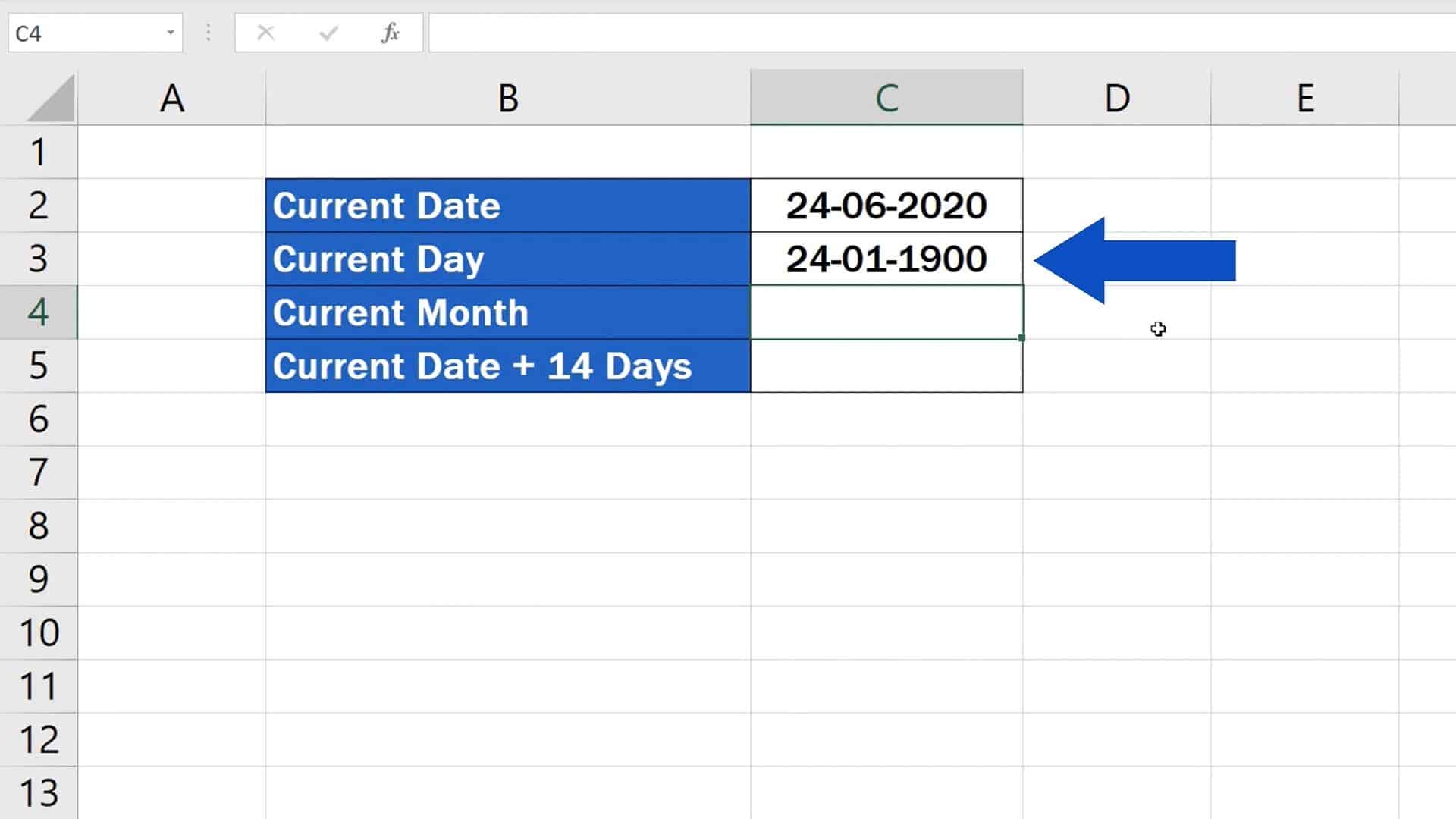Image resolution: width=1456 pixels, height=819 pixels.
Task: Select the Current Date + 14 Days cell
Action: point(507,366)
